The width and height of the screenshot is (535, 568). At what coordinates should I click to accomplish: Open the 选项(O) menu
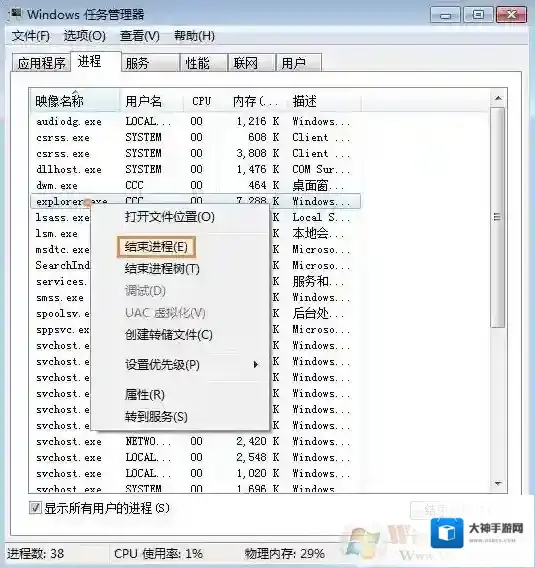pos(84,36)
